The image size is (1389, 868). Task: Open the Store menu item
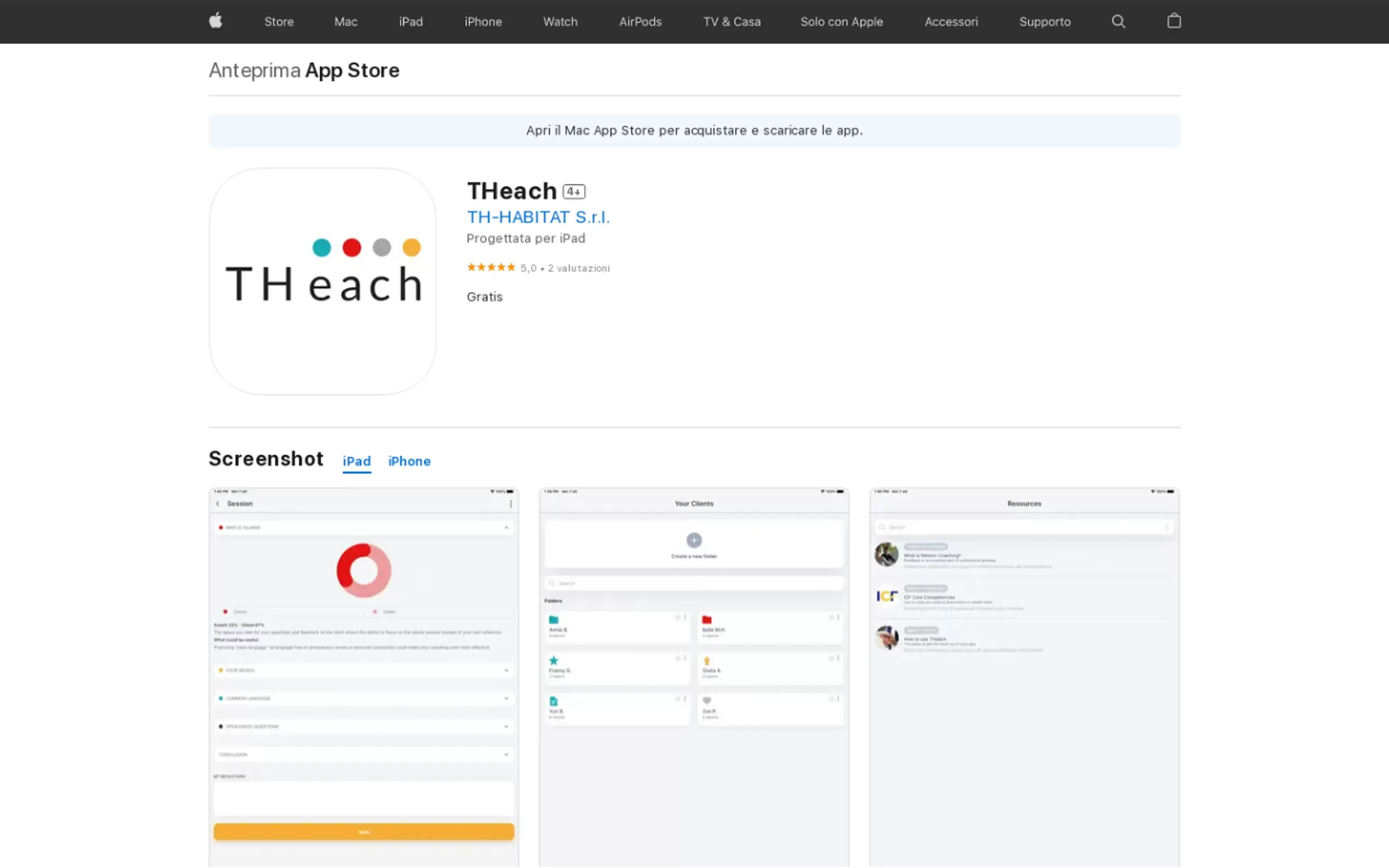(278, 22)
